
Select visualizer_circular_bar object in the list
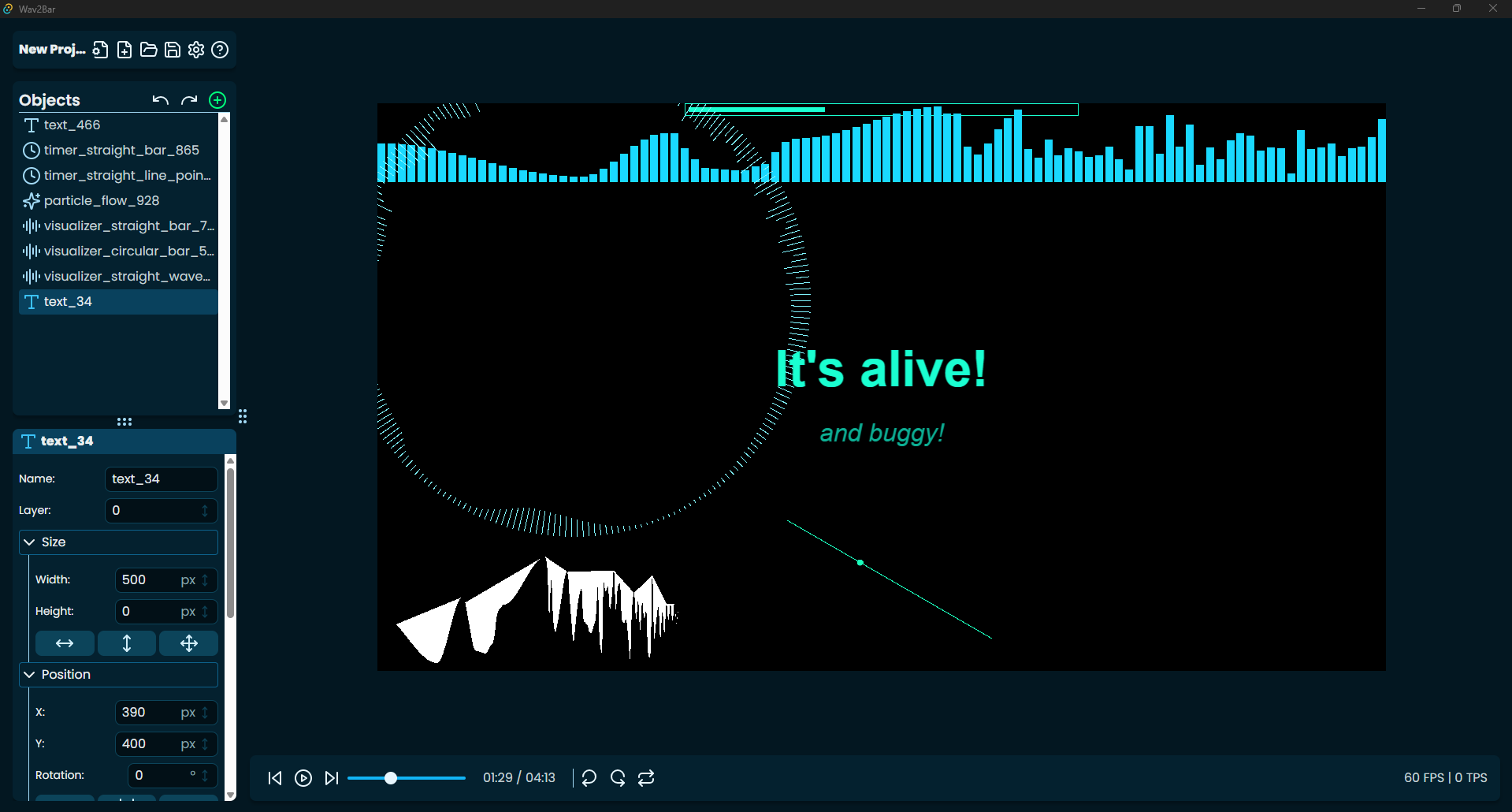[118, 251]
